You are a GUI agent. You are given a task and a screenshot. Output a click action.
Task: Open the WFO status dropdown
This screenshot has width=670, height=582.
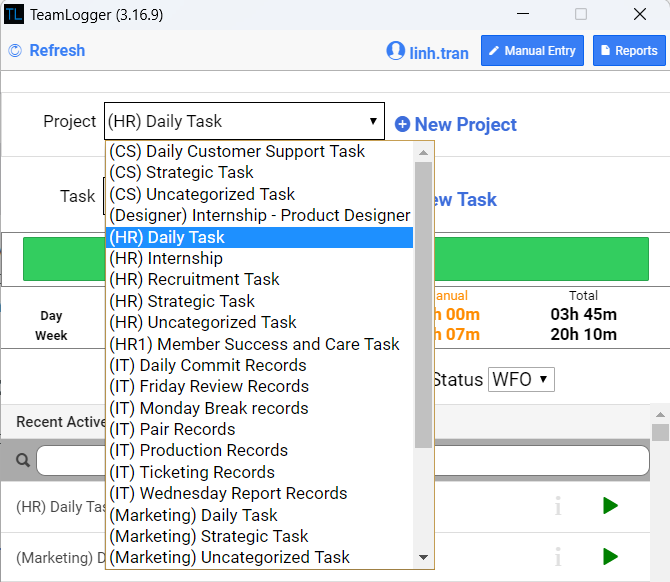[520, 379]
